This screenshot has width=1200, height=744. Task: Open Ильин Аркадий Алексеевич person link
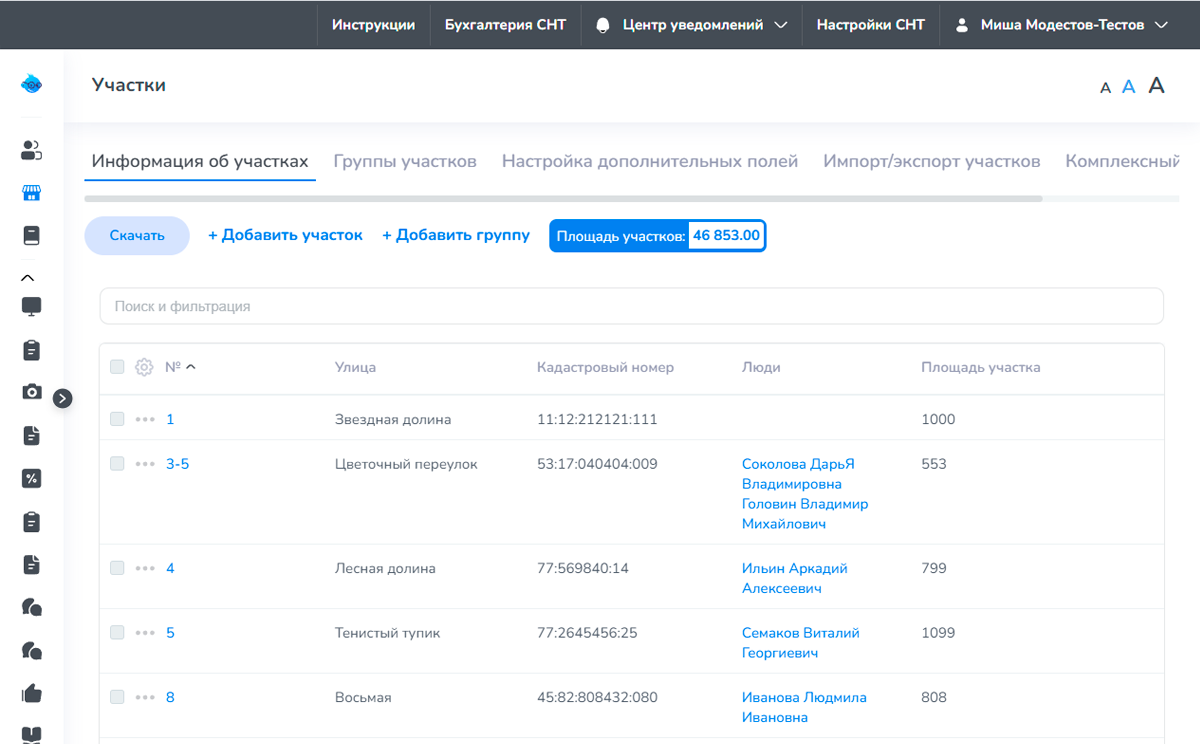pyautogui.click(x=794, y=578)
